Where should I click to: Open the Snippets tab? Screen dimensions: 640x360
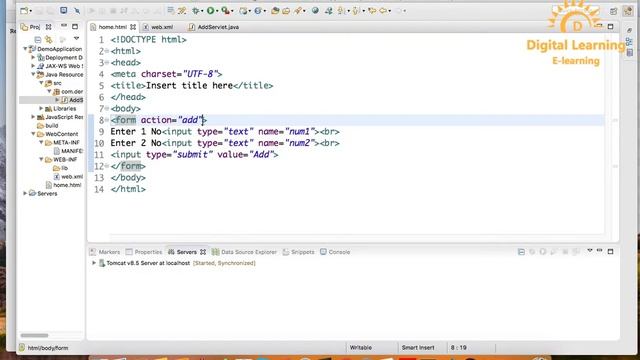coord(298,252)
